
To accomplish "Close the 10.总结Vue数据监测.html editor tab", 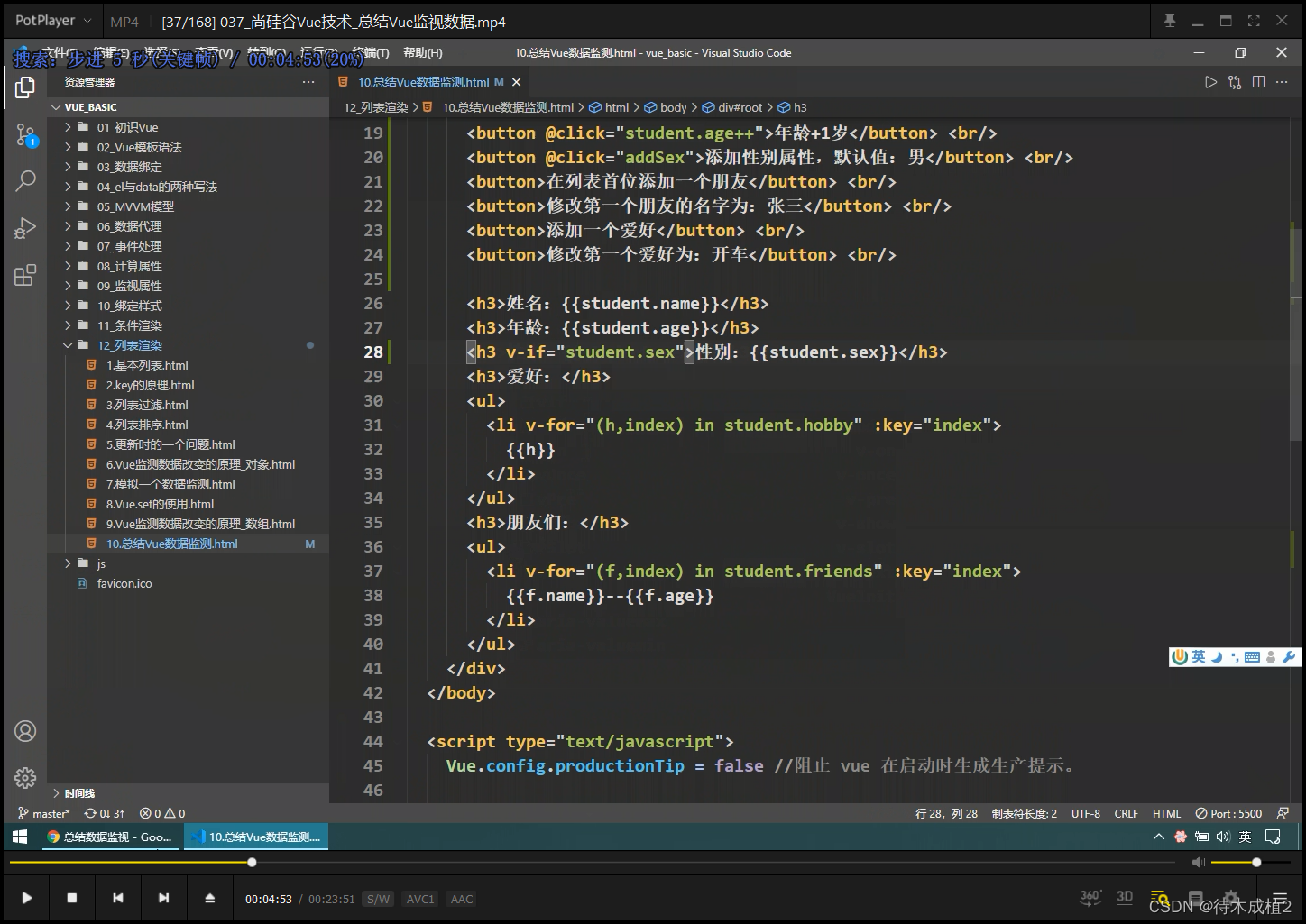I will pyautogui.click(x=516, y=82).
